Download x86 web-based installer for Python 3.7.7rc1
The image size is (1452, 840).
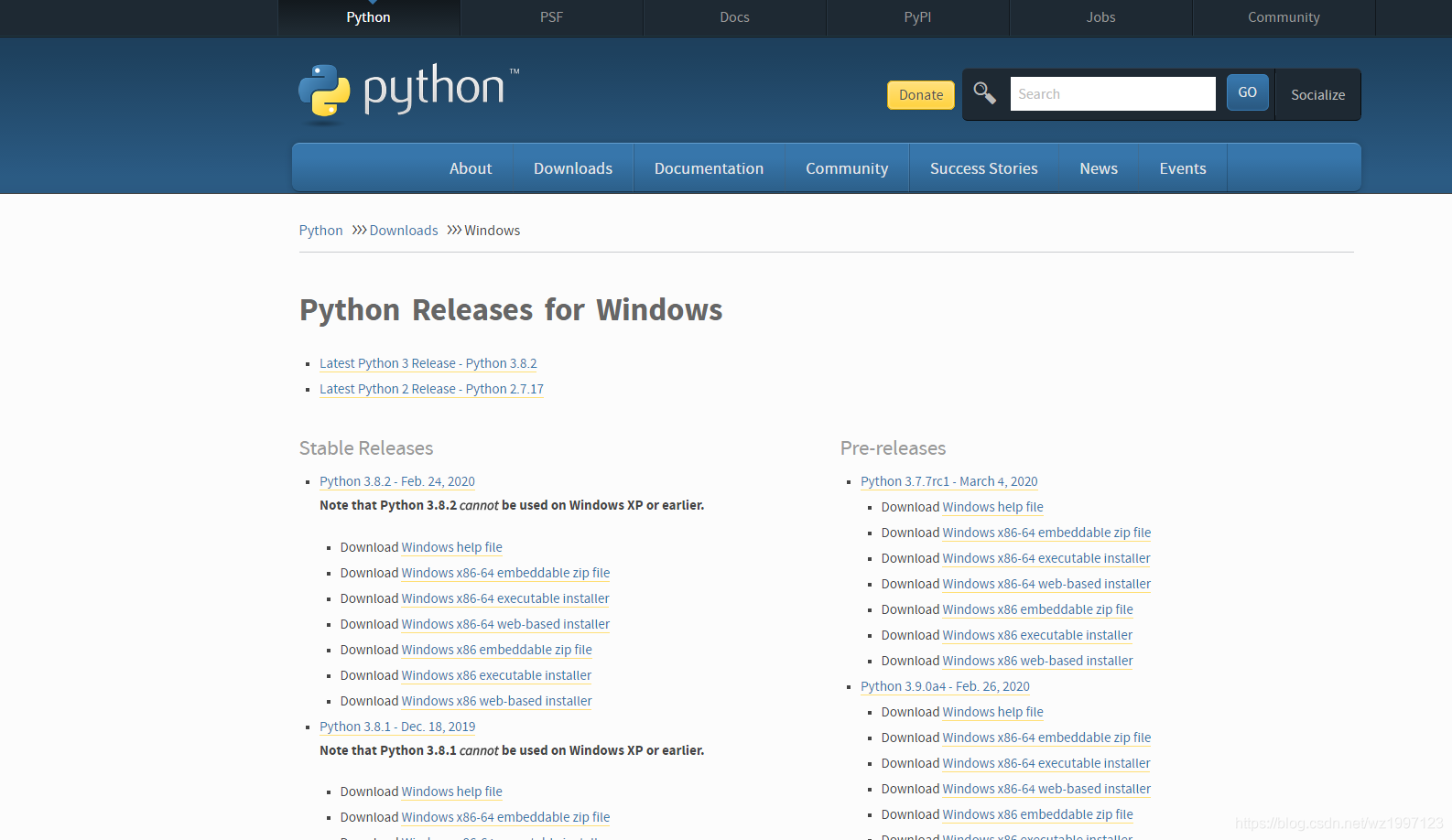(x=1038, y=661)
